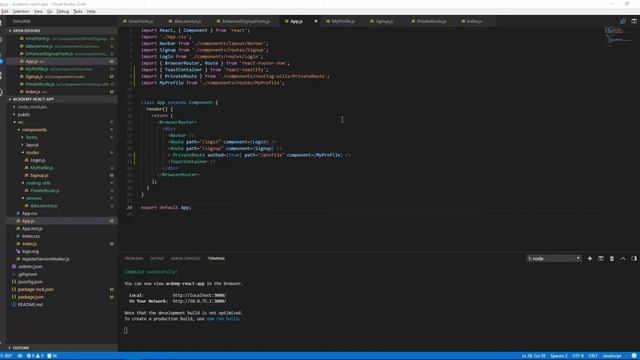
Task: Open Login.js in the routes folder
Action: [38, 160]
